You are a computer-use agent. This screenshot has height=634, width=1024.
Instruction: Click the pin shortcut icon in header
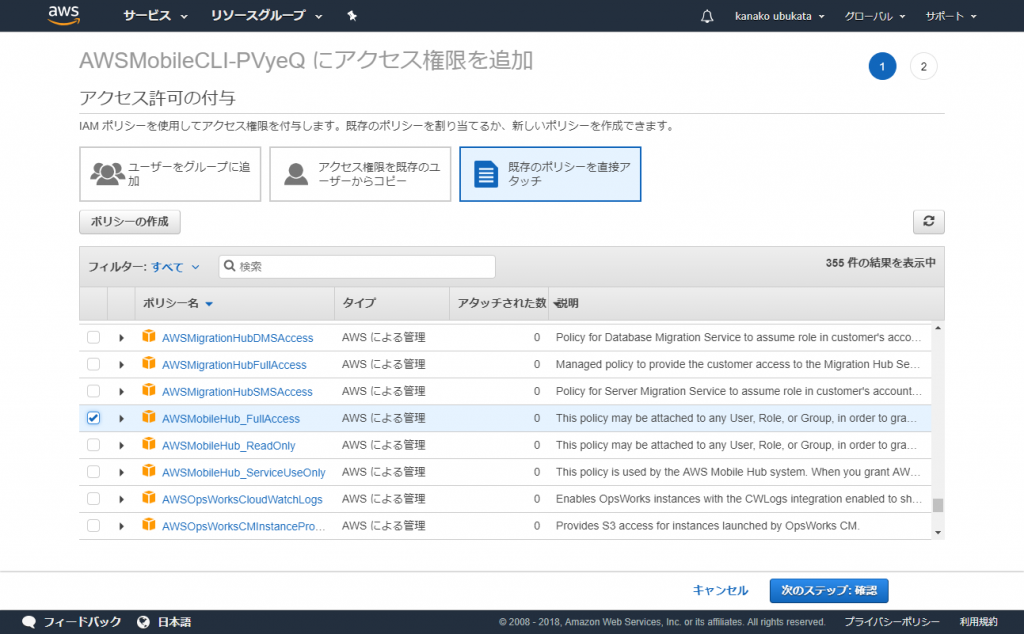point(352,16)
